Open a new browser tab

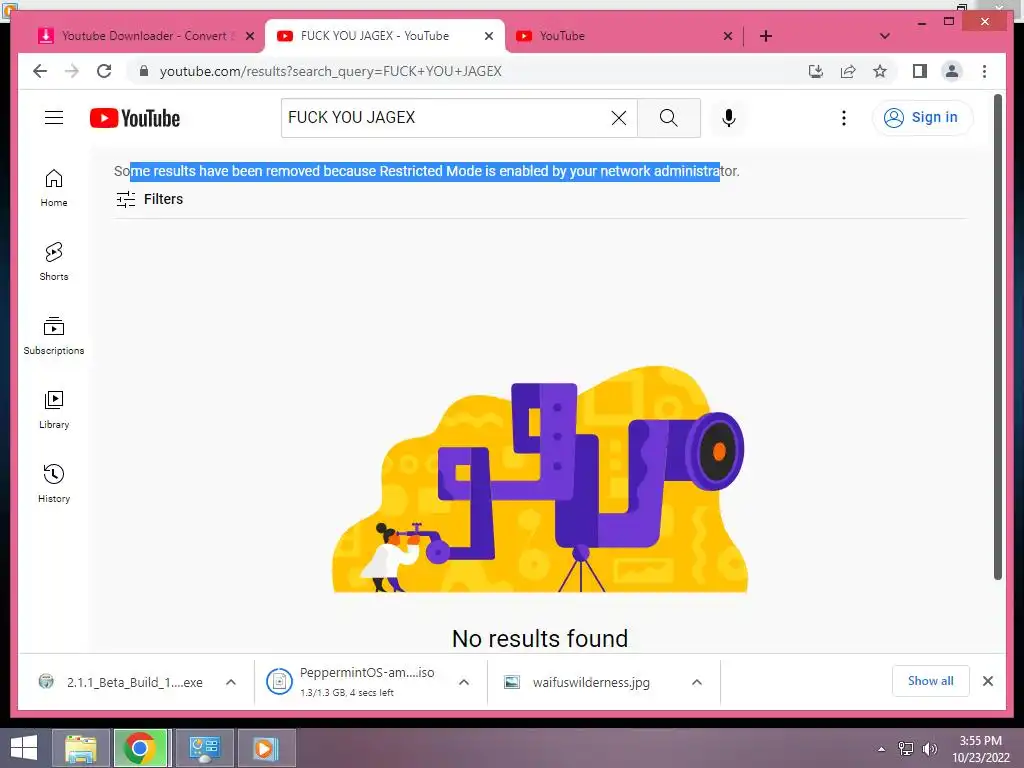tap(765, 36)
